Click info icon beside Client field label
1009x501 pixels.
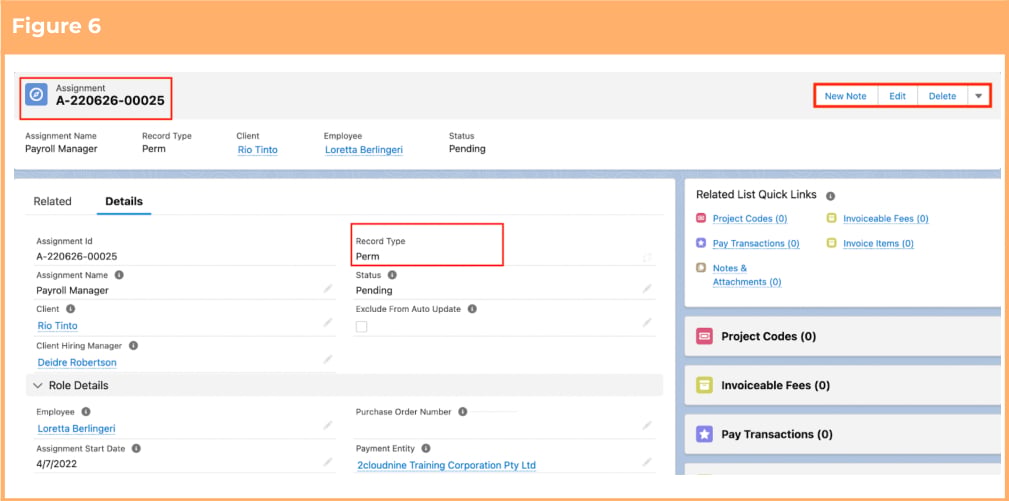tap(70, 309)
